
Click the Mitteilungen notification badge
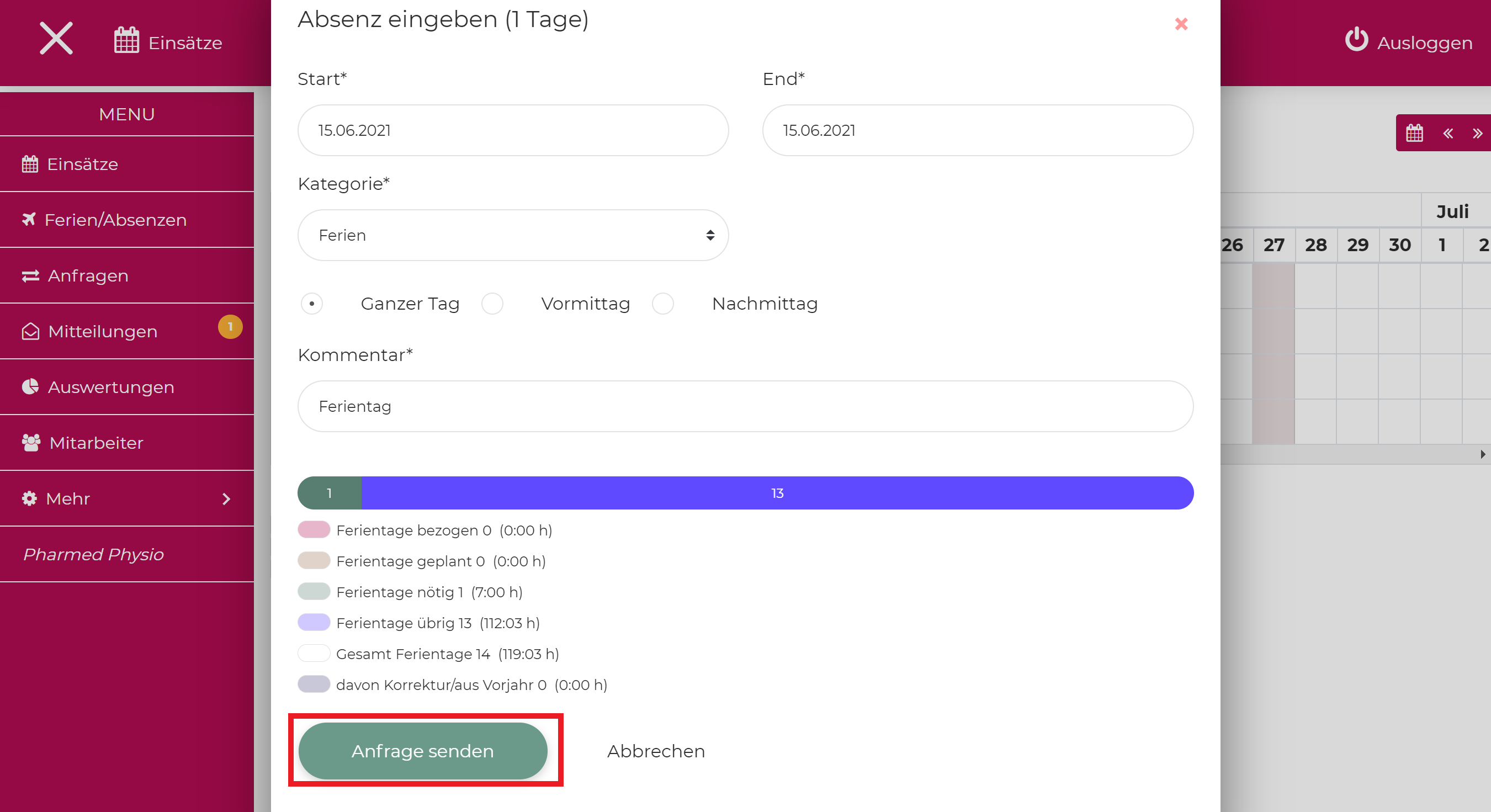[x=230, y=326]
